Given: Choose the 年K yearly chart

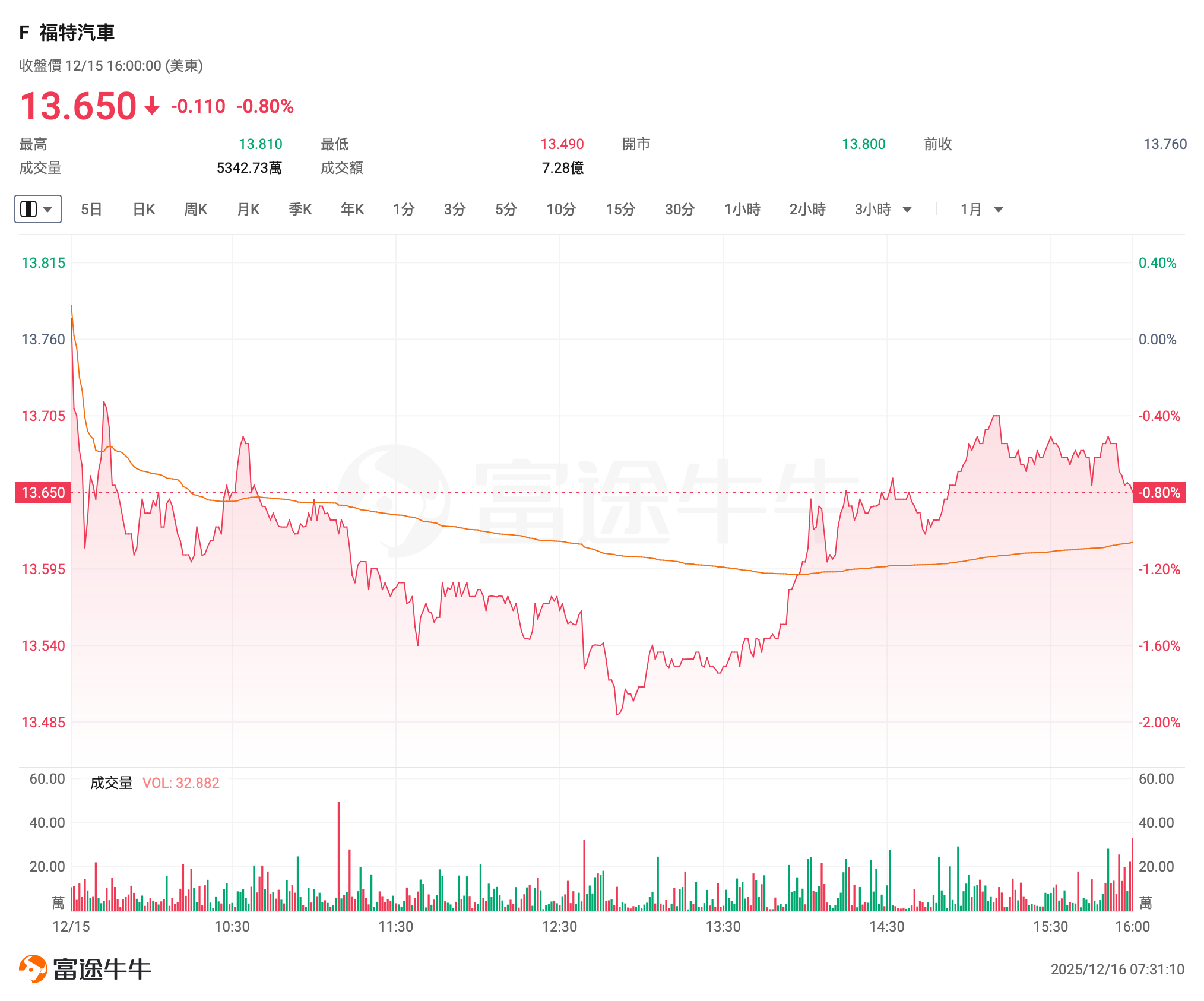Looking at the screenshot, I should pyautogui.click(x=352, y=210).
